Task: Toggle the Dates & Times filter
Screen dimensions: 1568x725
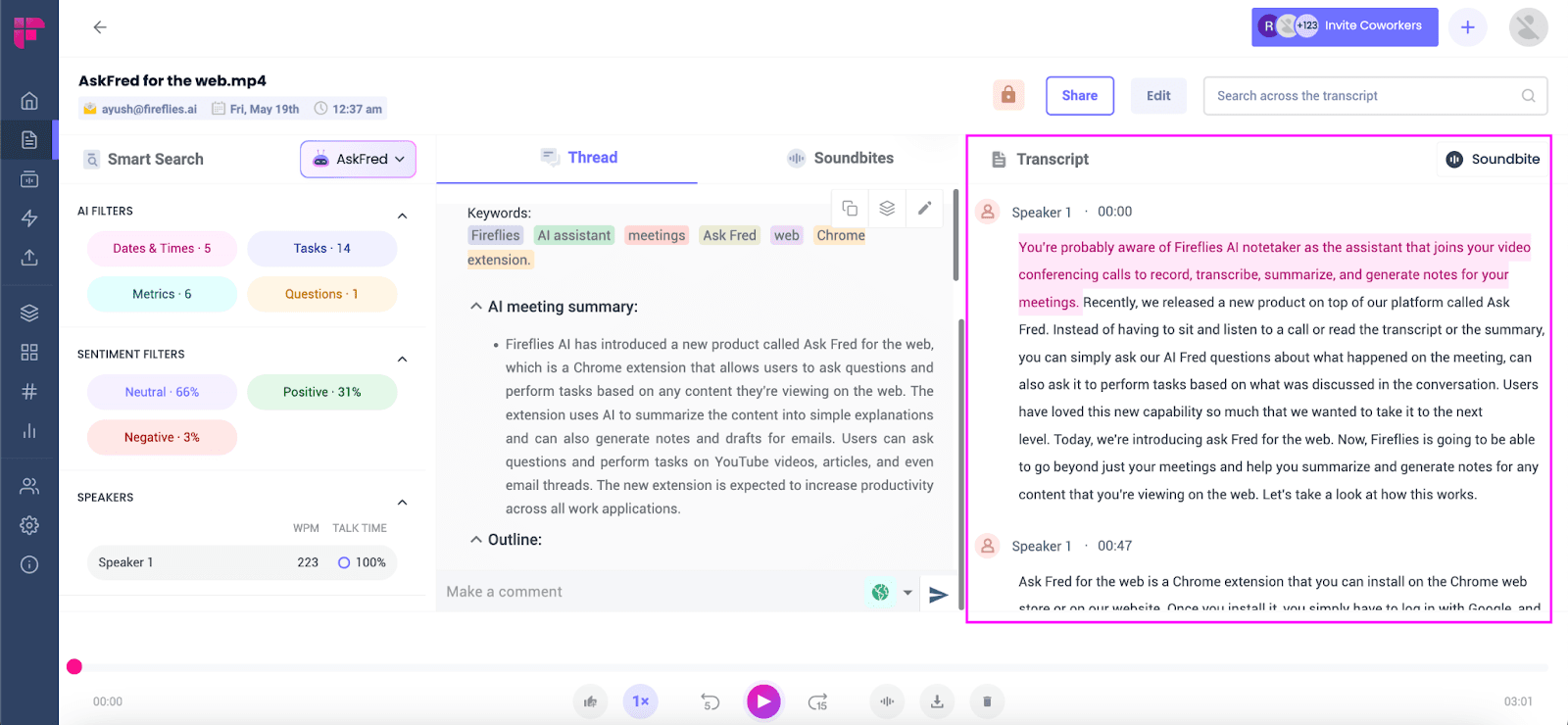Action: [x=162, y=249]
